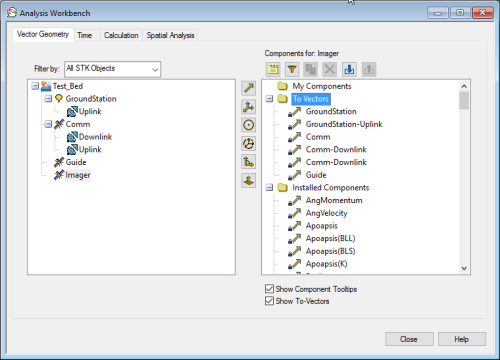
Task: Click the GroundStation-Uplink vector icon
Action: pos(294,124)
